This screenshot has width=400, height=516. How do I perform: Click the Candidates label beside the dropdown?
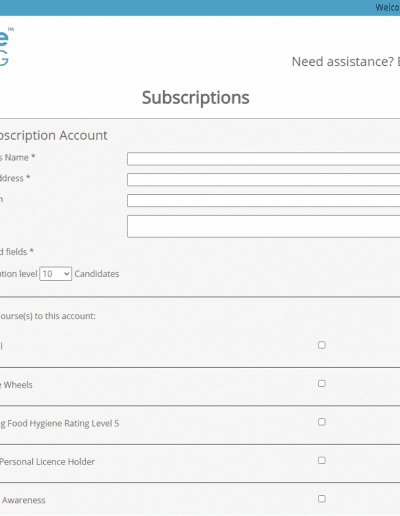(x=97, y=274)
